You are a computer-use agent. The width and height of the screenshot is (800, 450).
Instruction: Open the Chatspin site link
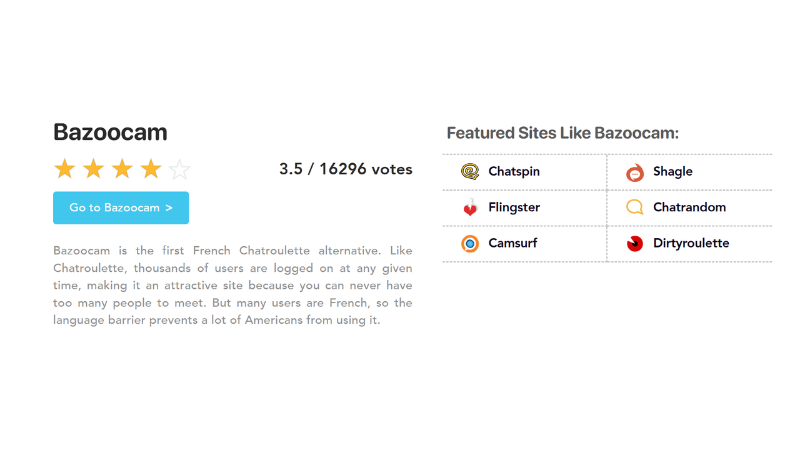pos(514,172)
